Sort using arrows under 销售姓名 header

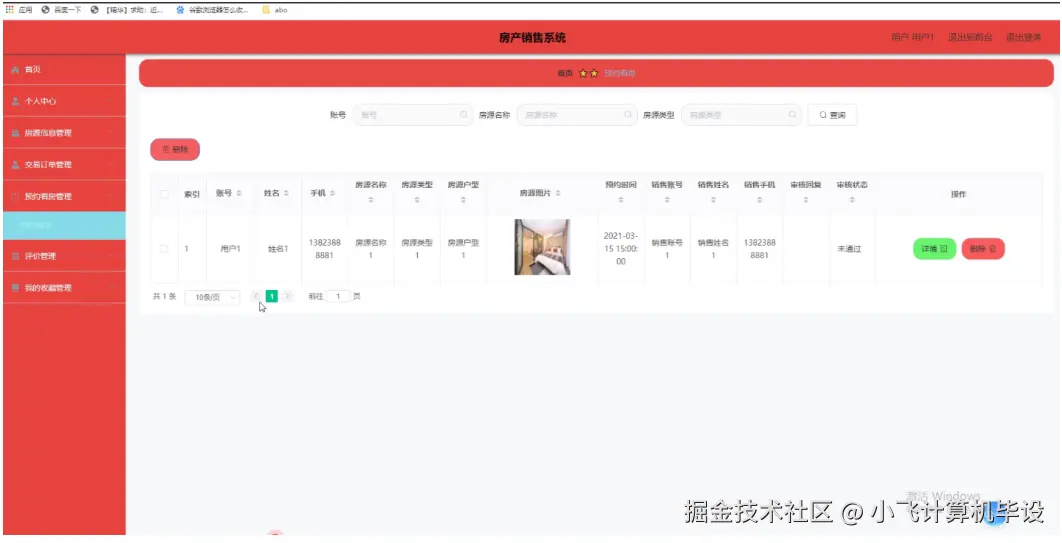point(713,200)
